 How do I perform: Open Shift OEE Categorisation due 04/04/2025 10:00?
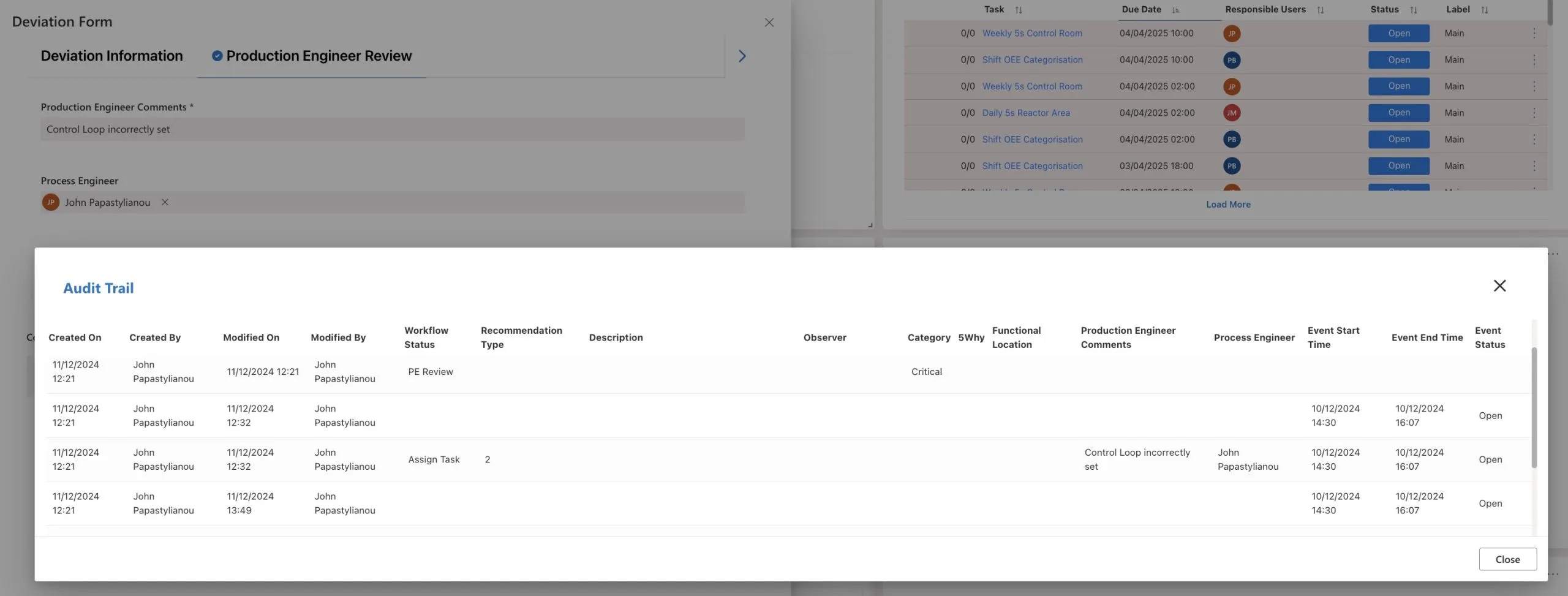click(x=1032, y=59)
